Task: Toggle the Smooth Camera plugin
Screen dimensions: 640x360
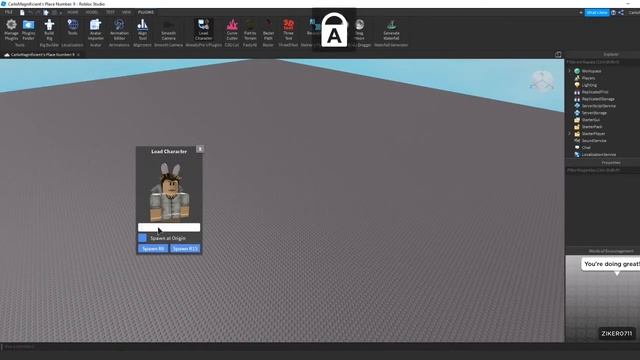Action: click(169, 30)
